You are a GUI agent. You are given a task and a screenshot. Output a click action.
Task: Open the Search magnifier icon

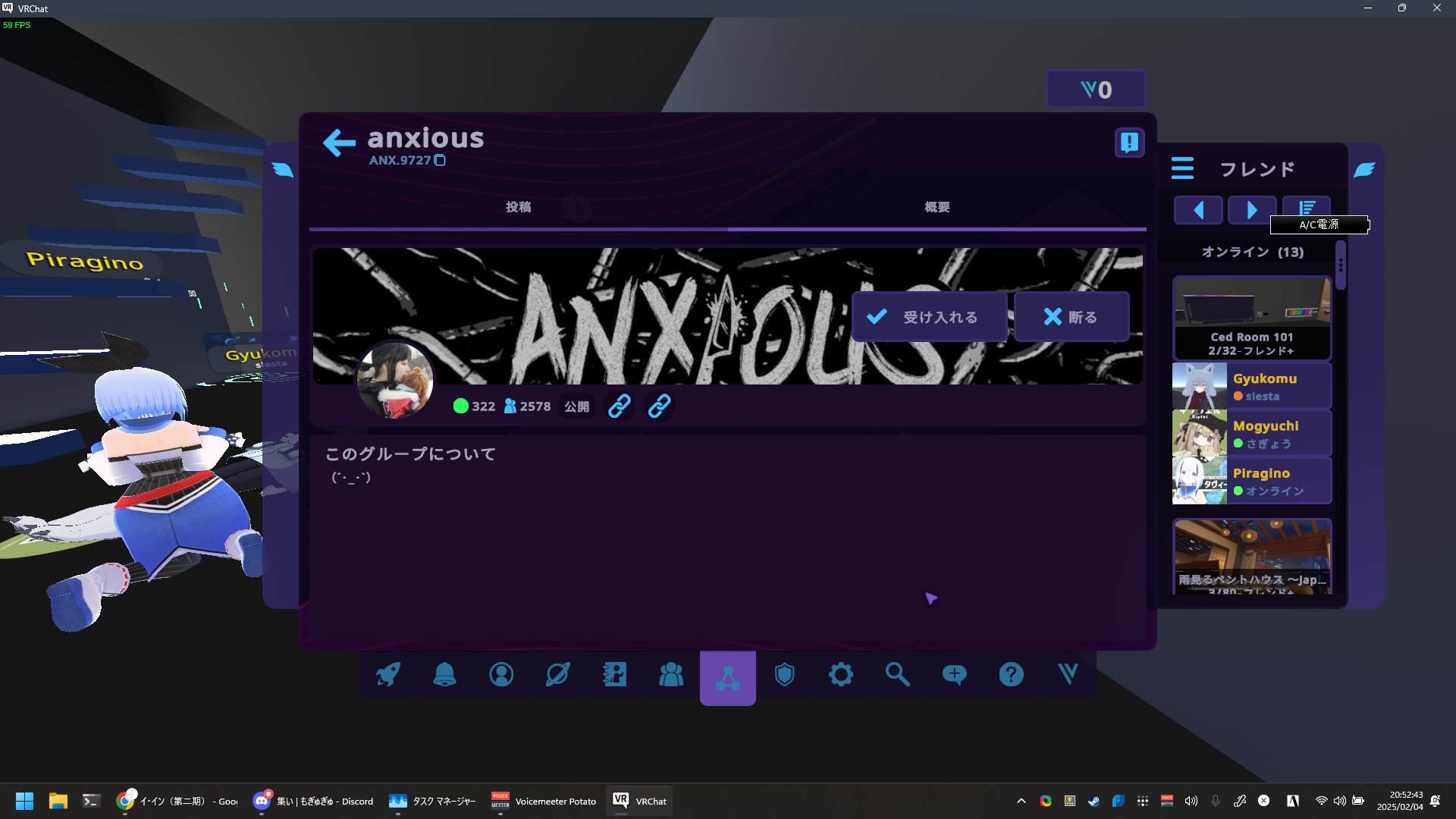coord(897,674)
